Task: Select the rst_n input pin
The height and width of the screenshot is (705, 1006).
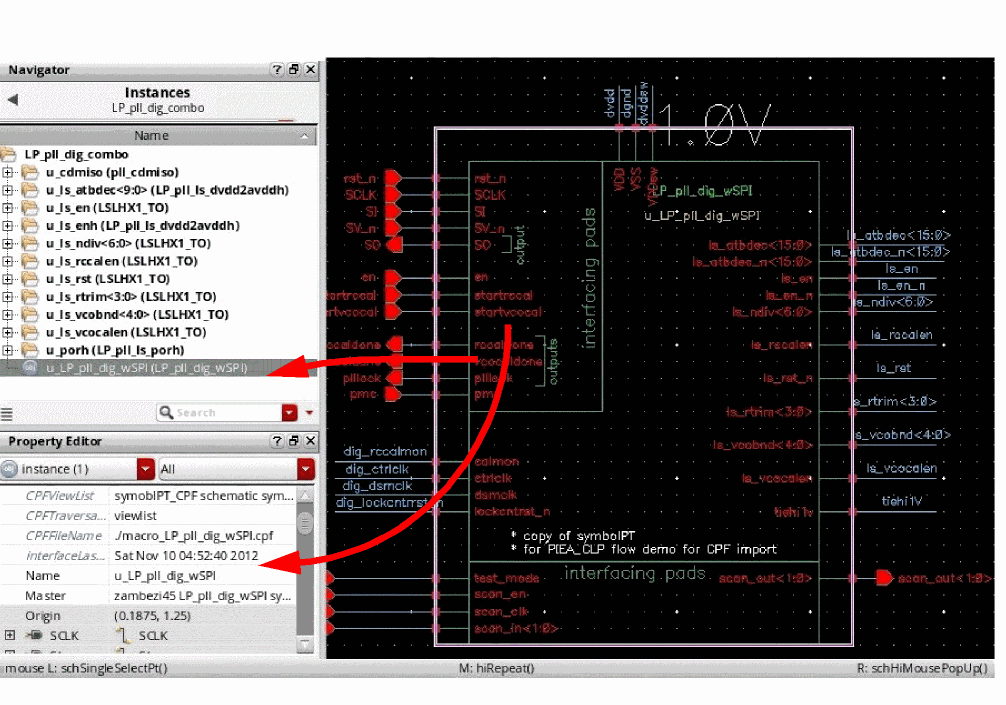Action: coord(393,178)
